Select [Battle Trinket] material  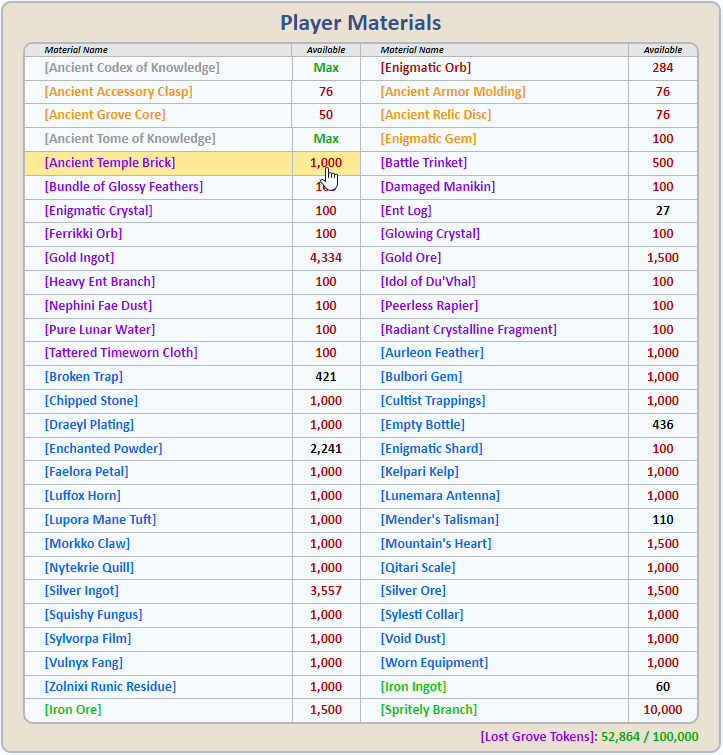coord(424,163)
